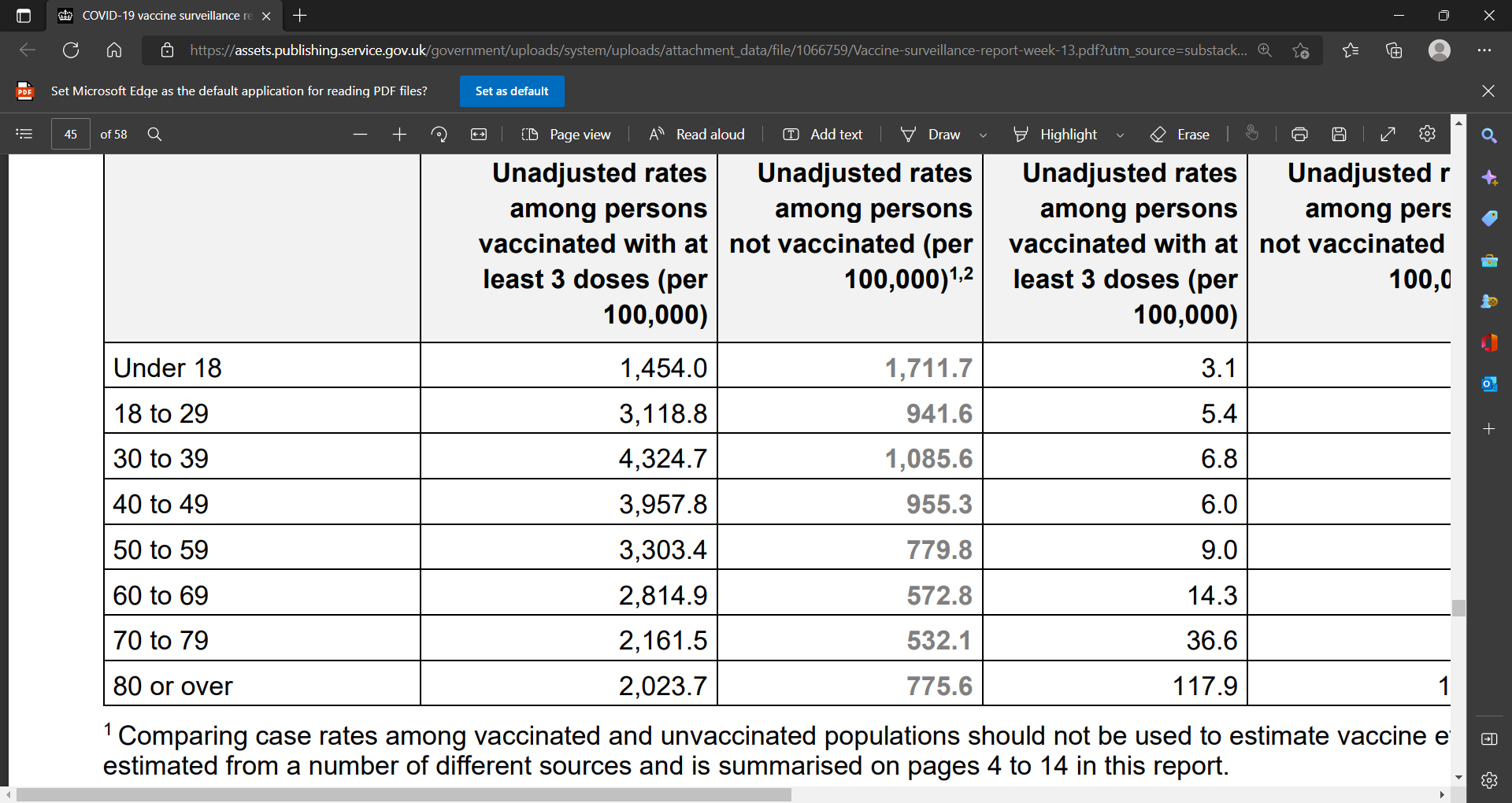Open sidebar Search
Image resolution: width=1512 pixels, height=803 pixels.
[x=1489, y=135]
